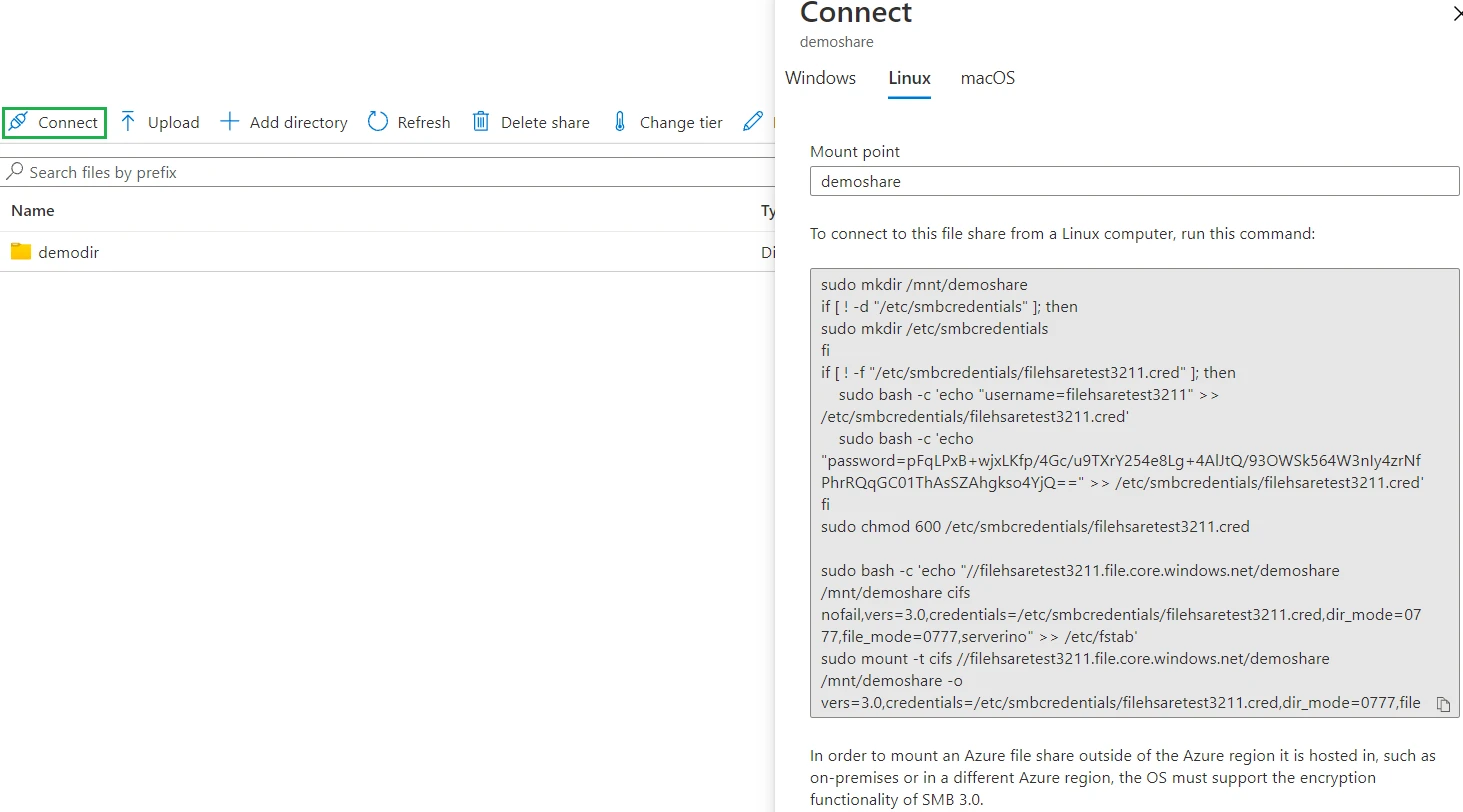Click the Mount point input field
The image size is (1463, 812).
click(1134, 181)
